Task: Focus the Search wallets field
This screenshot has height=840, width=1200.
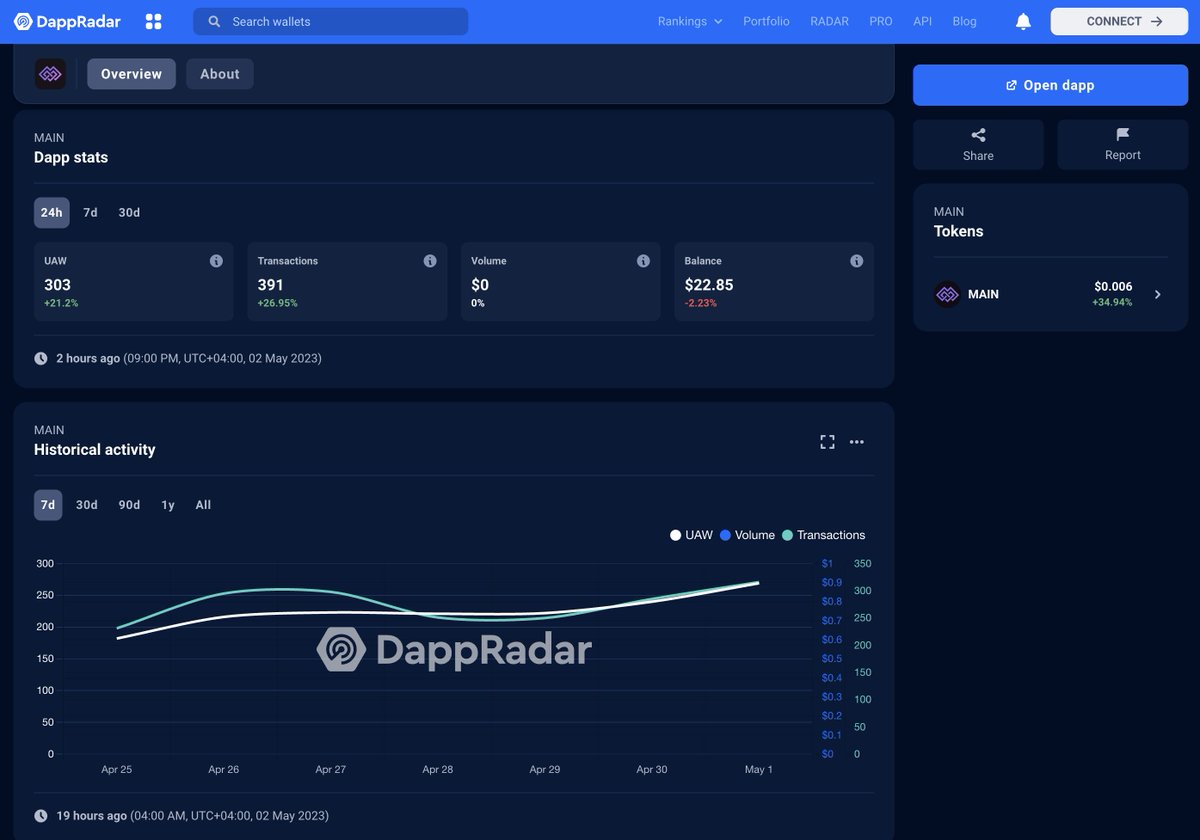Action: click(x=330, y=21)
